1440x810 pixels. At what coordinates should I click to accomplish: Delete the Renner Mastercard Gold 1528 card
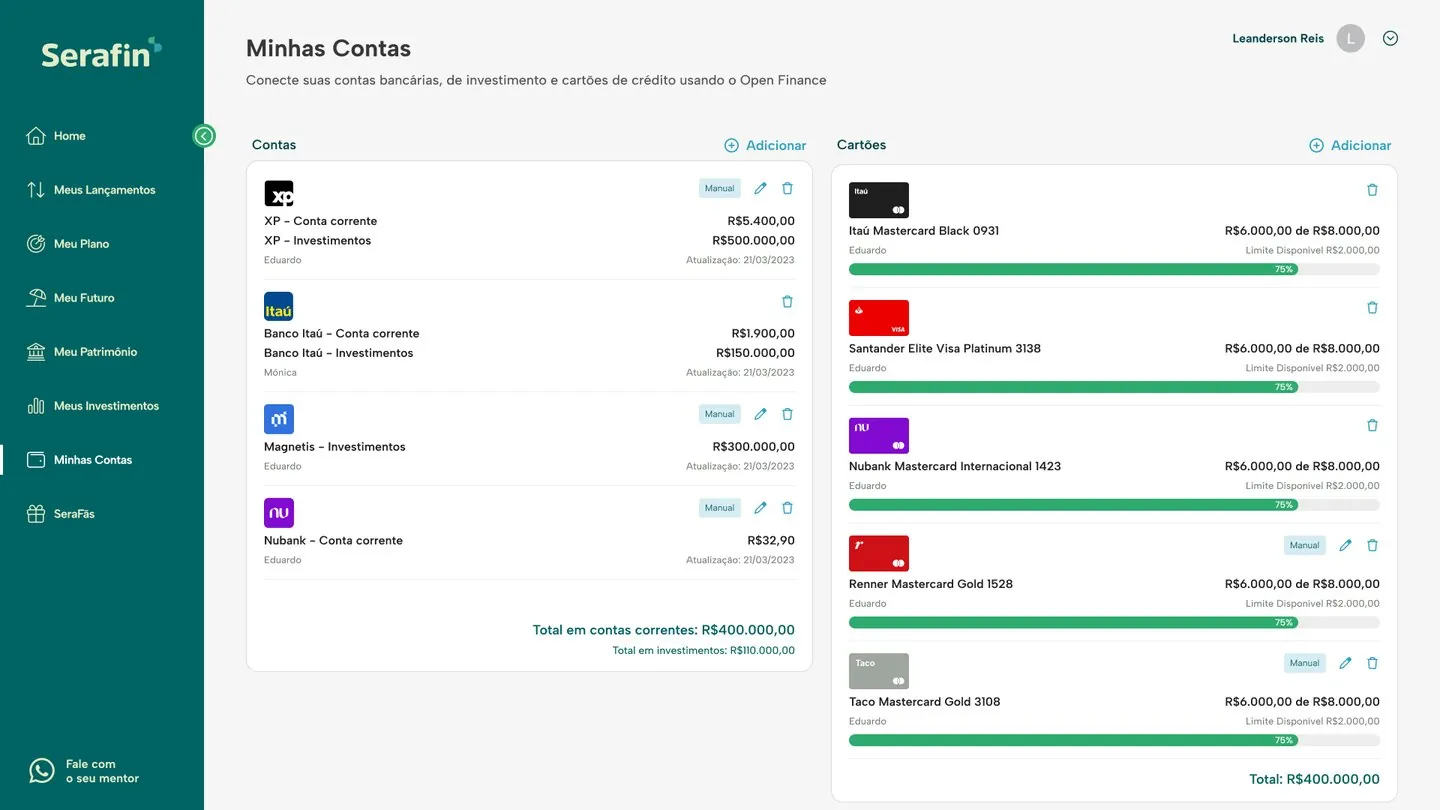point(1372,545)
